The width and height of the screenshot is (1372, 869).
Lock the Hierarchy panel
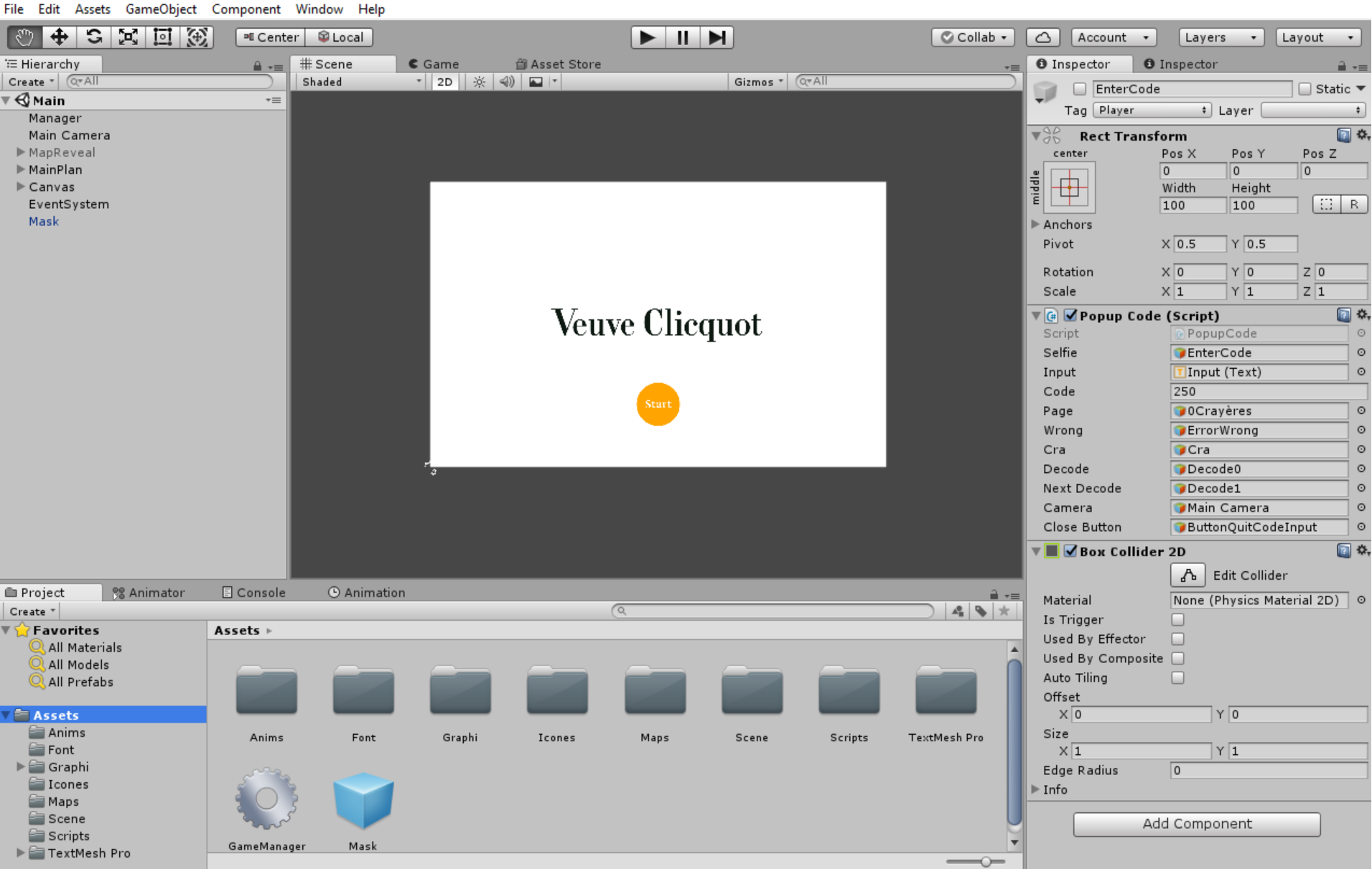point(257,65)
